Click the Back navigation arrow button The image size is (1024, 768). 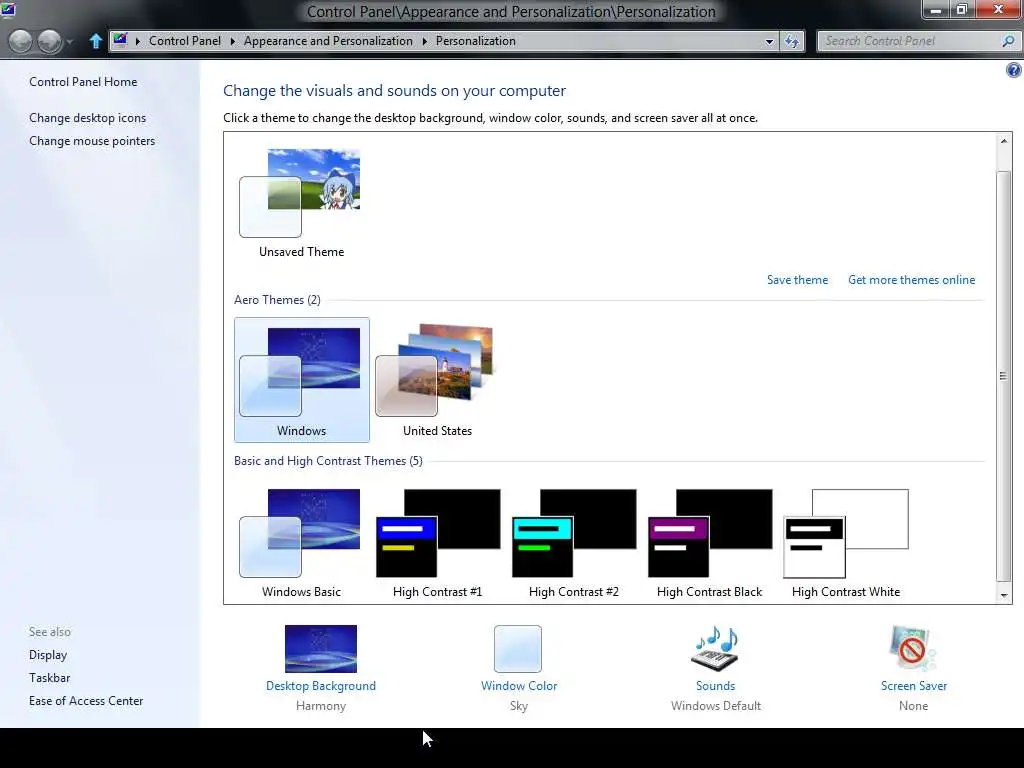pos(20,41)
